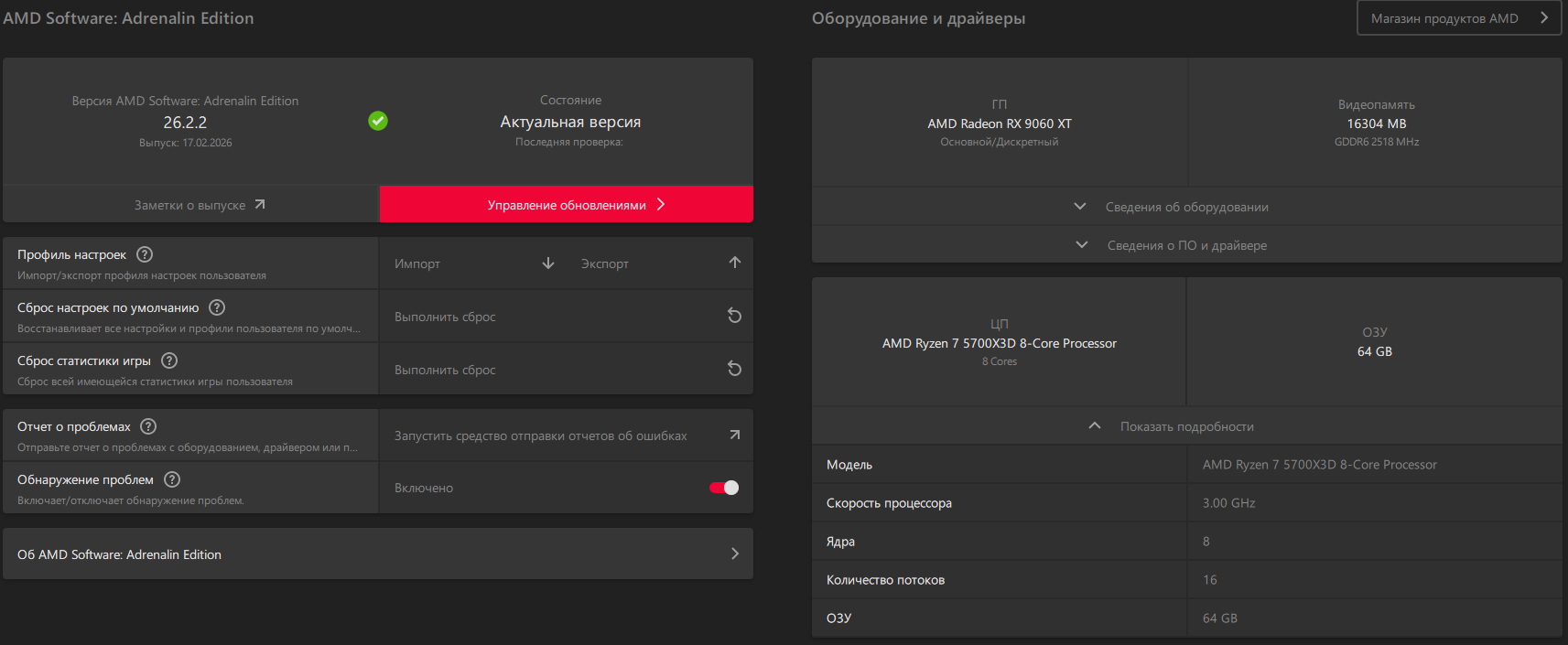Click the Export up arrow icon
Screen dimensions: 1568x645
pos(734,263)
